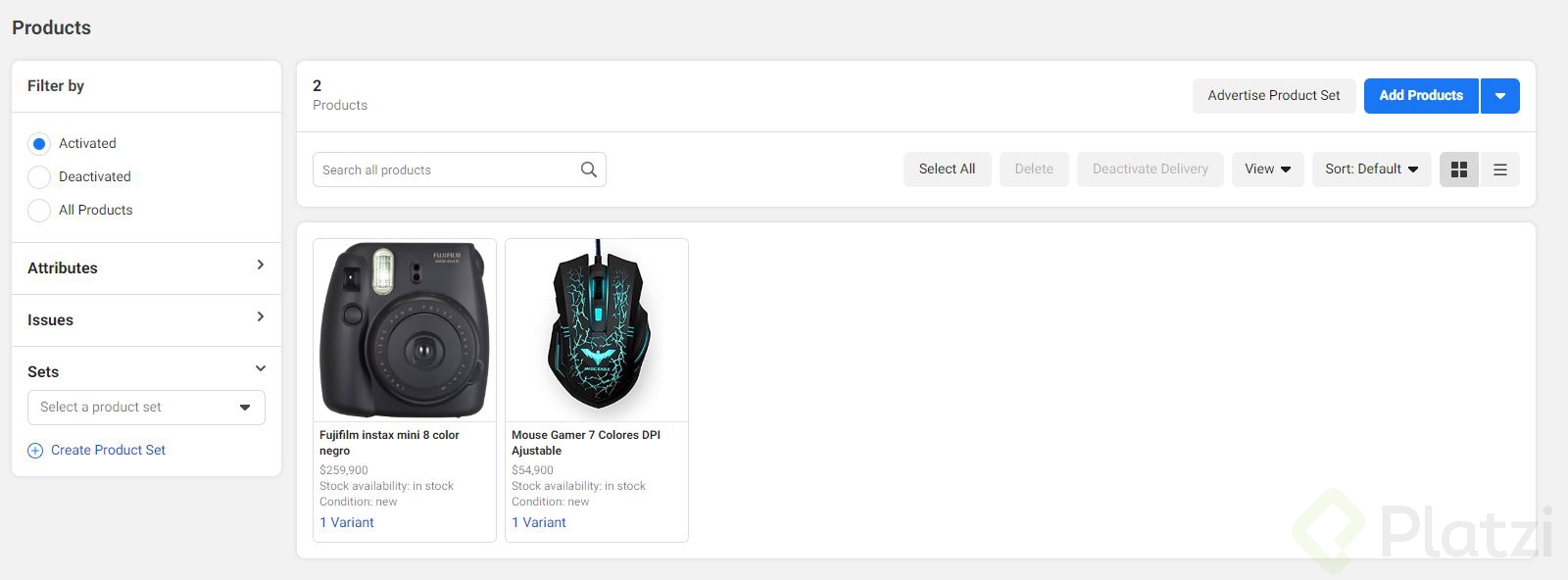
Task: Click the Filter by heading
Action: click(56, 86)
